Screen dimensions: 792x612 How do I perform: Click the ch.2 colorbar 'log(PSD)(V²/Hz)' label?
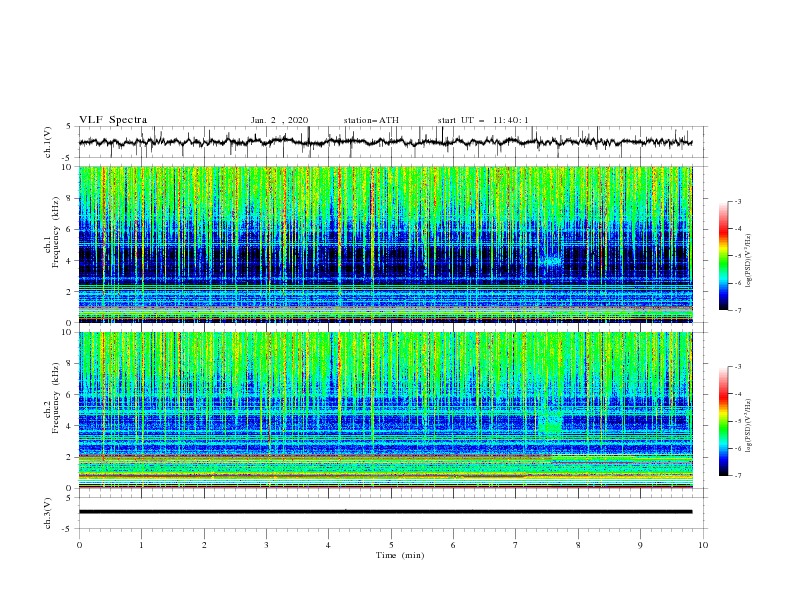point(748,425)
